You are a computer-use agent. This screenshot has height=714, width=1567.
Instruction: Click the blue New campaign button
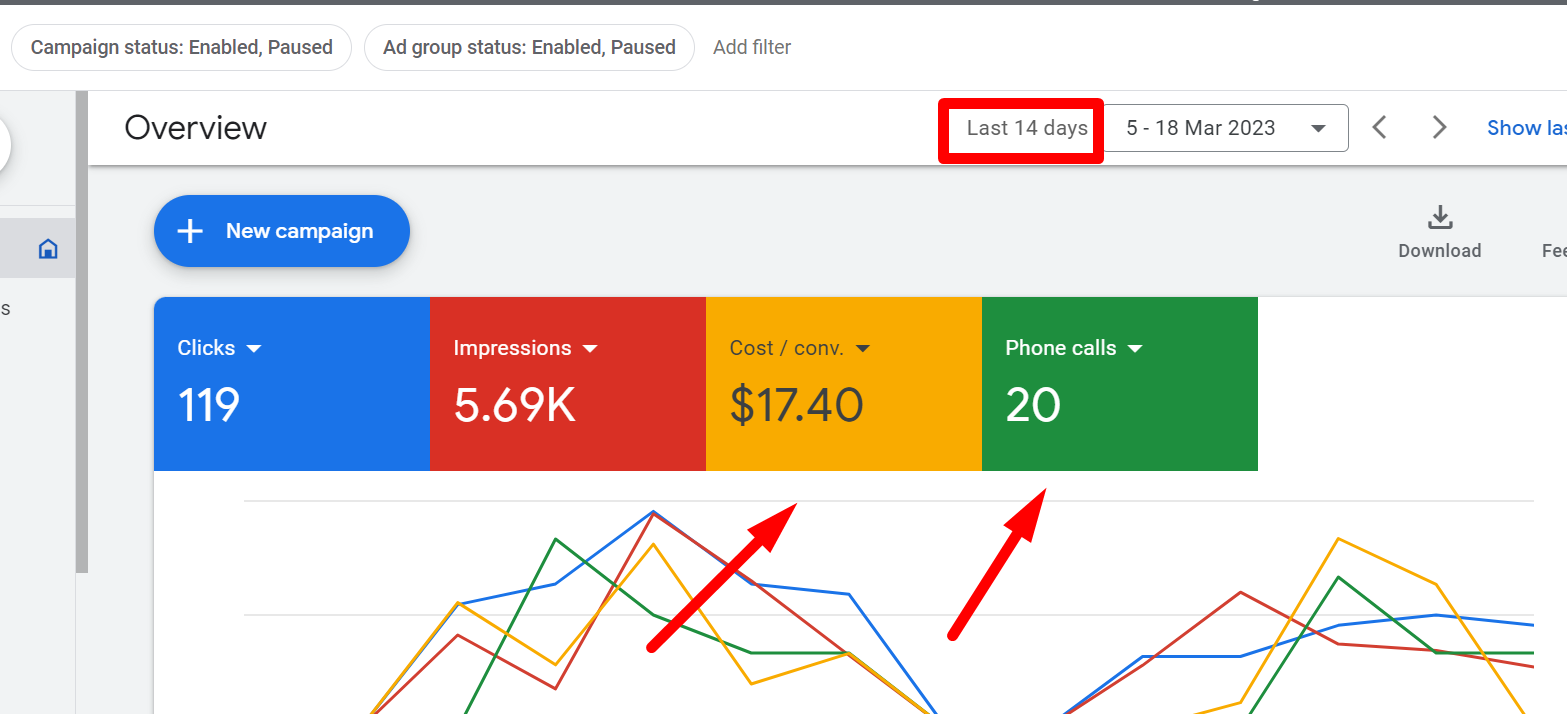[x=281, y=231]
